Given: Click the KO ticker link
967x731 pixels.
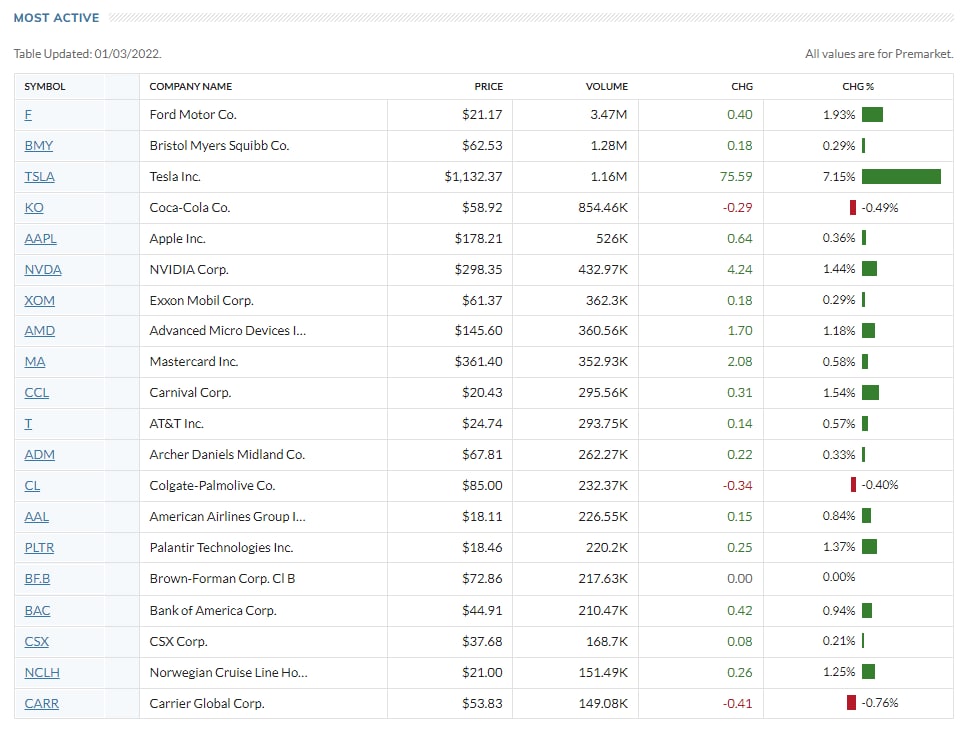Looking at the screenshot, I should (34, 208).
